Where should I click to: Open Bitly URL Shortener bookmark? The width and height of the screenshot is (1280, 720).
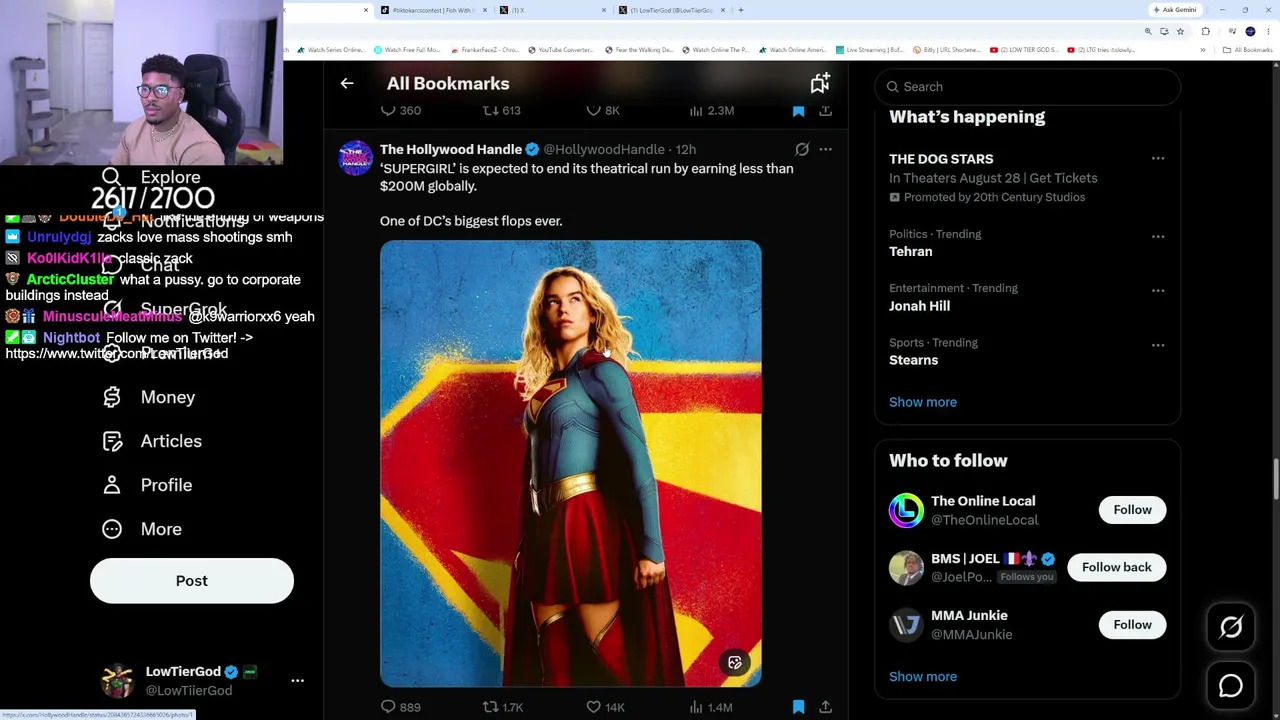click(x=945, y=50)
